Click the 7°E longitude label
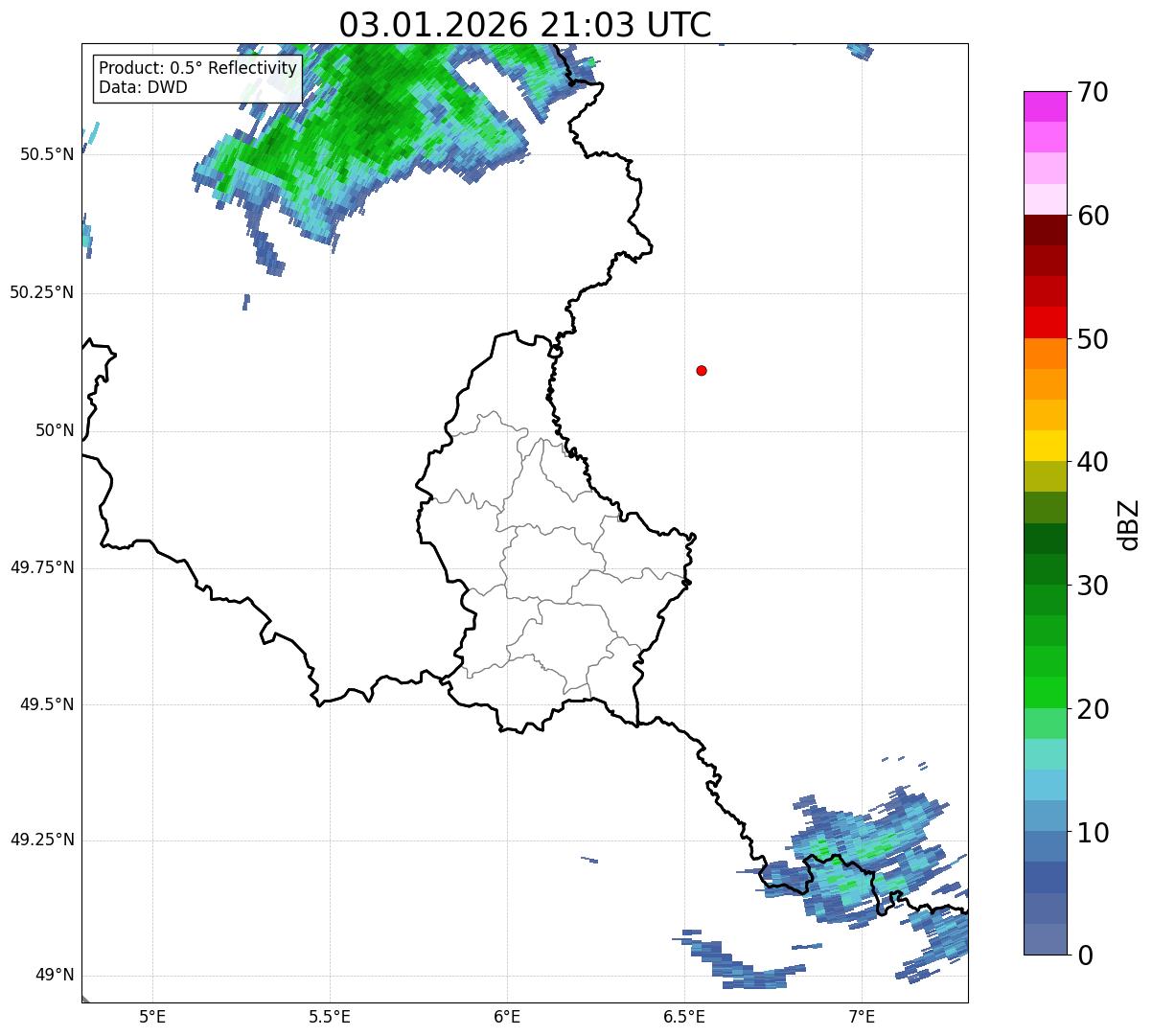The width and height of the screenshot is (1152, 1036). pos(862,1017)
